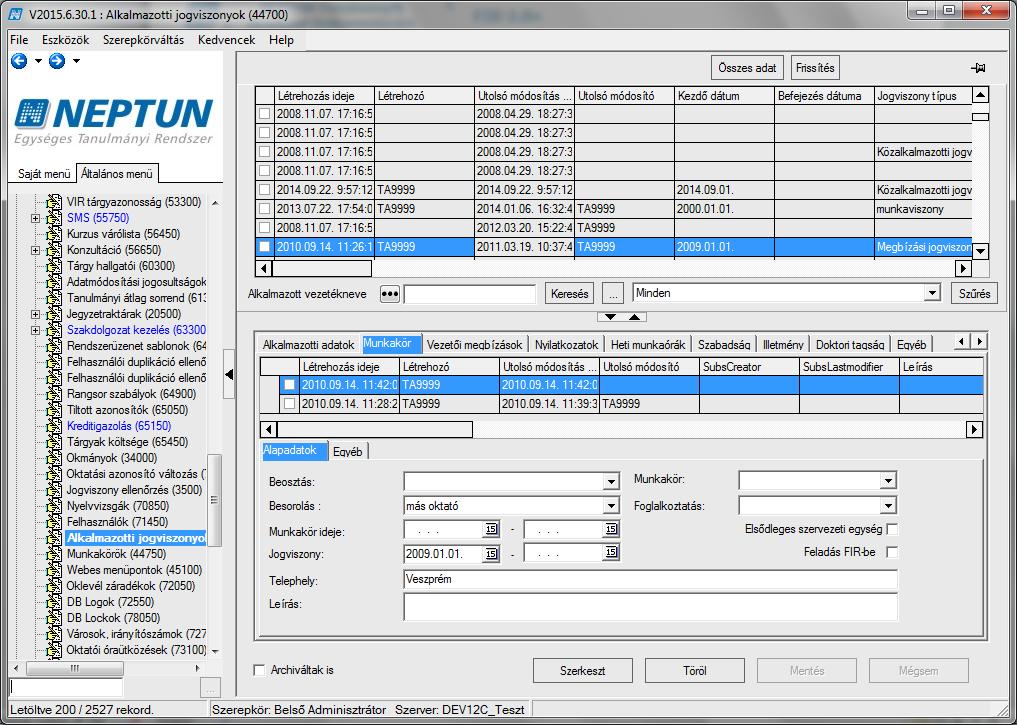Expand the Konzultáció (56650) tree node
The height and width of the screenshot is (725, 1017).
point(36,250)
